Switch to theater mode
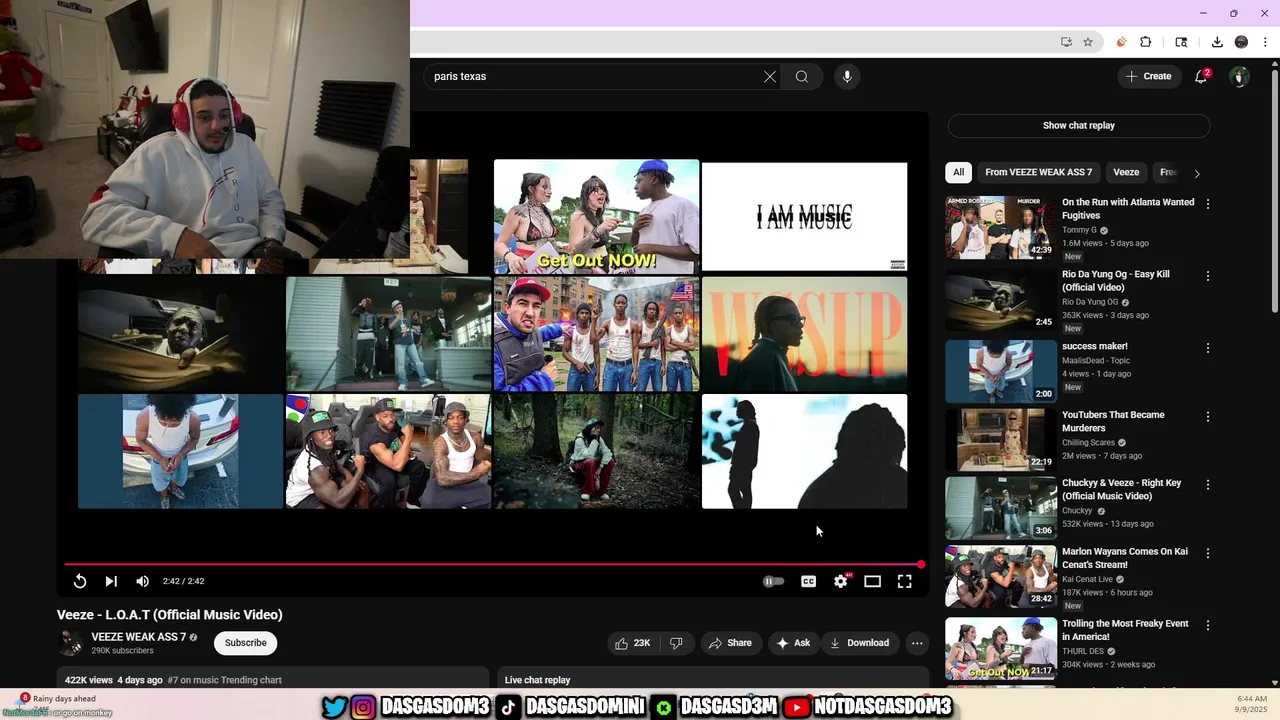Screen dimensions: 1280x720 click(x=872, y=581)
